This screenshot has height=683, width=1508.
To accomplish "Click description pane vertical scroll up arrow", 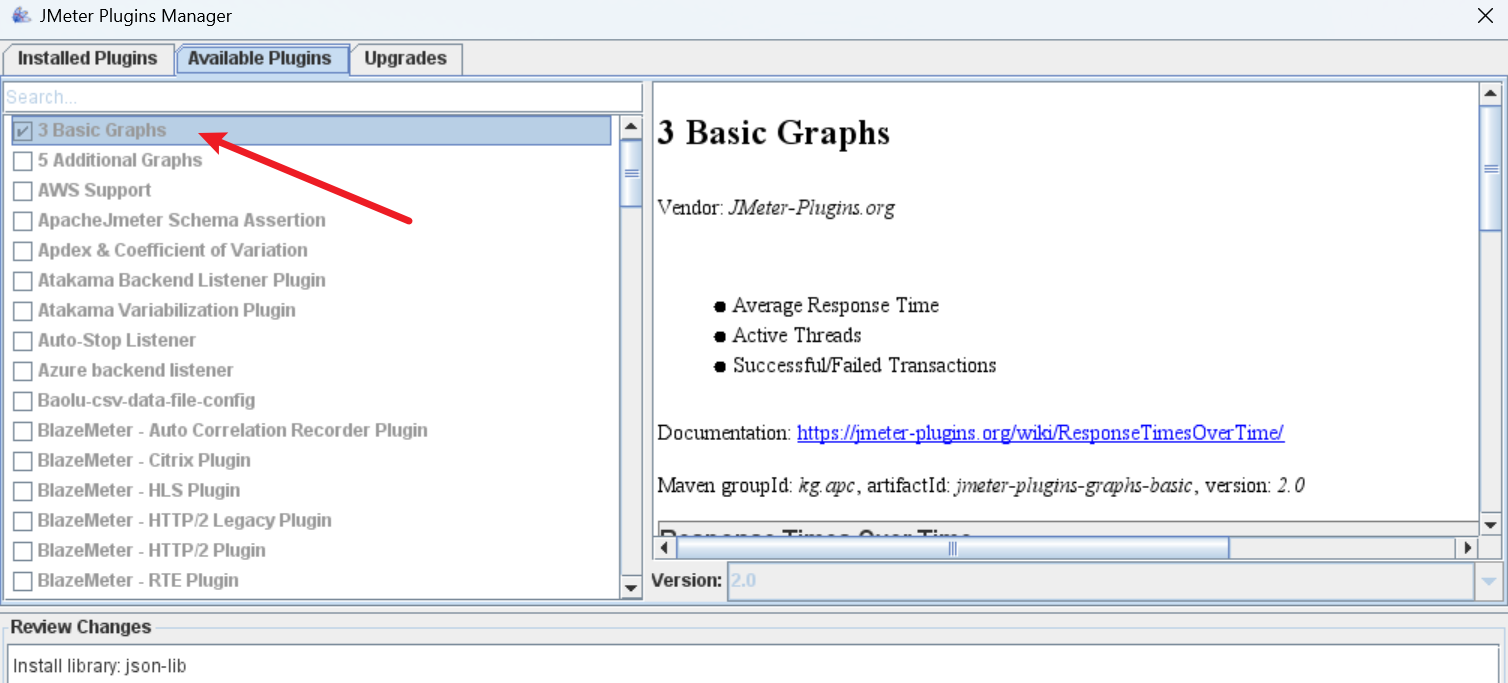I will pos(1490,94).
